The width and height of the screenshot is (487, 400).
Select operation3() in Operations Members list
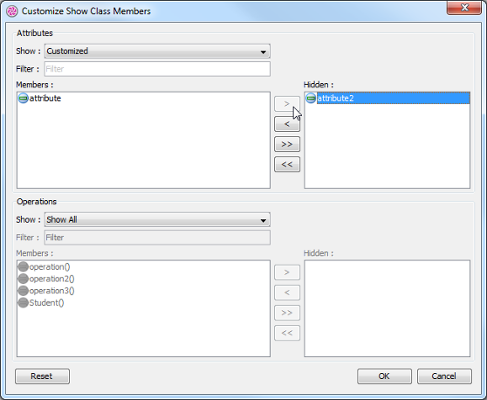tap(52, 291)
